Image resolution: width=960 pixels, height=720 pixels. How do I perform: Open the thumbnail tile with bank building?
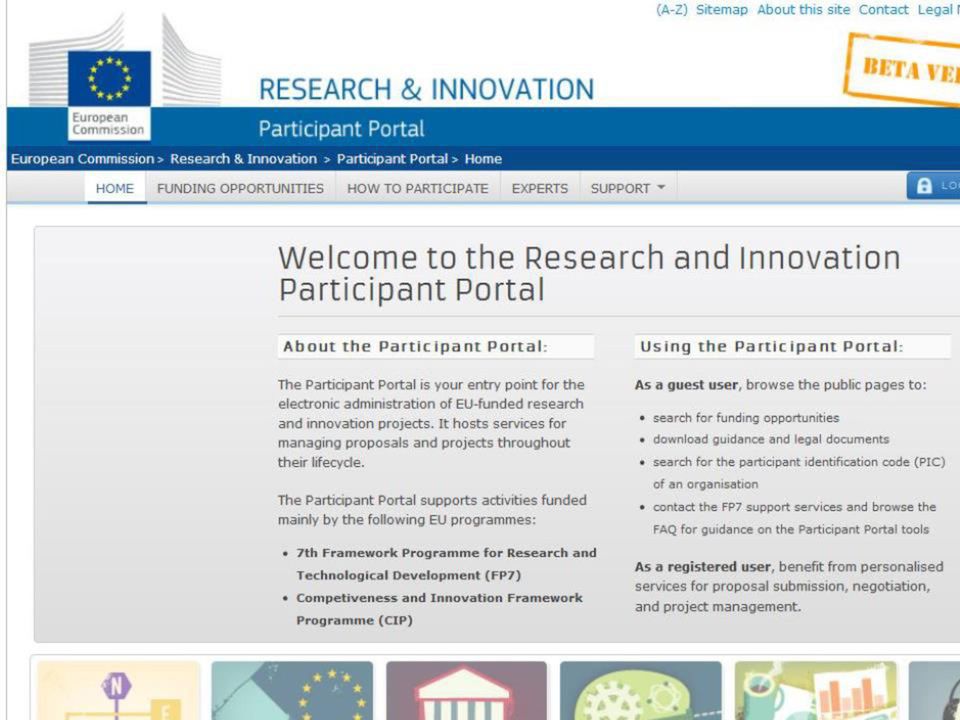click(467, 690)
